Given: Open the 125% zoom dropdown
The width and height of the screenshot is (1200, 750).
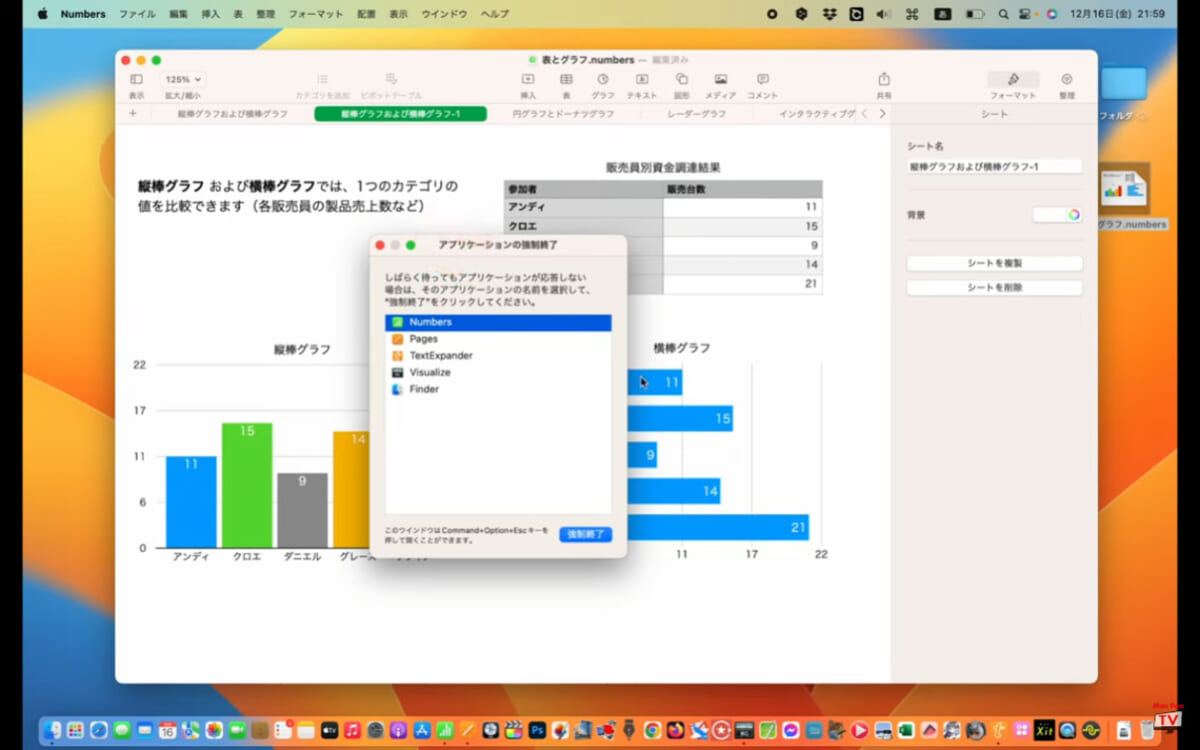Looking at the screenshot, I should [184, 79].
